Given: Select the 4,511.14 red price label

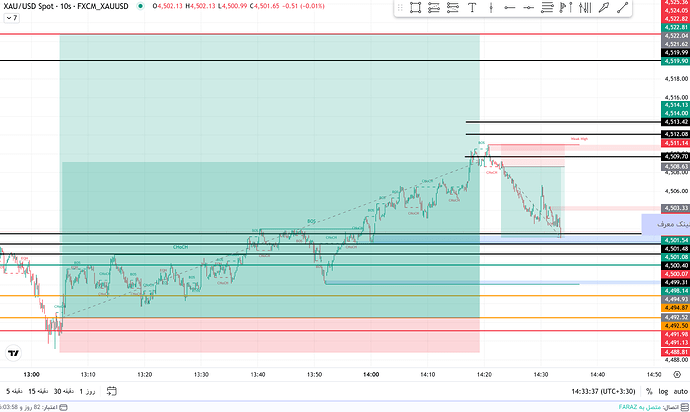Looking at the screenshot, I should [x=675, y=143].
